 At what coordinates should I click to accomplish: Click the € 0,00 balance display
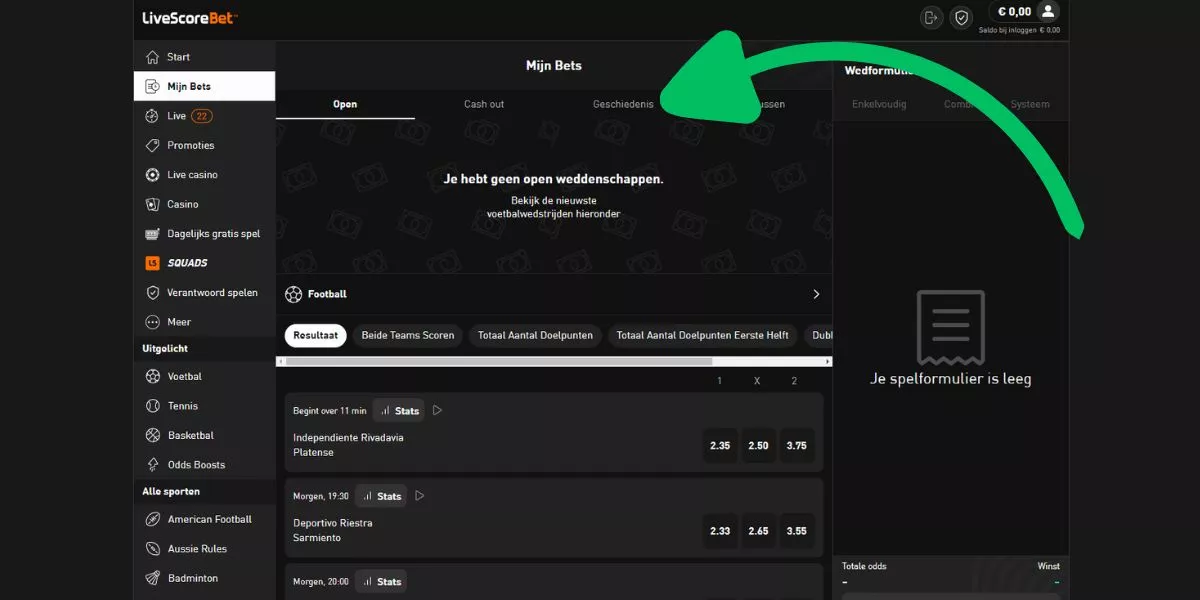click(x=1014, y=12)
